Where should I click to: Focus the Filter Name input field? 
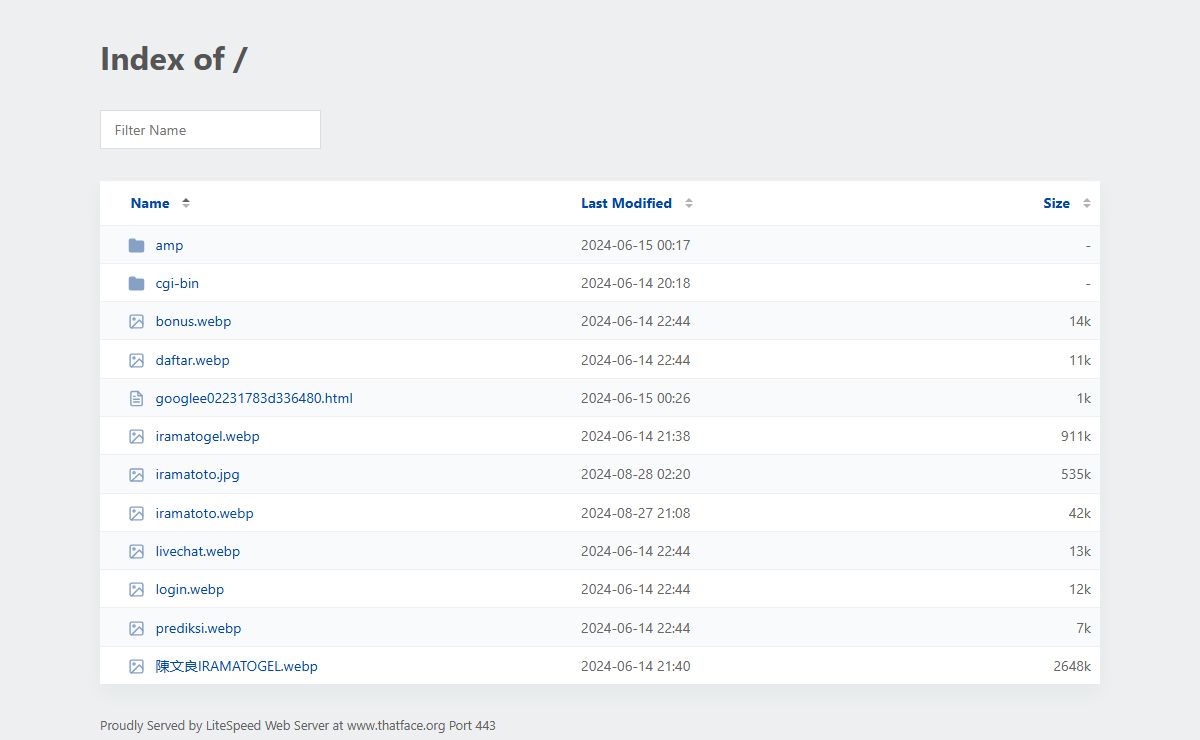[x=210, y=130]
